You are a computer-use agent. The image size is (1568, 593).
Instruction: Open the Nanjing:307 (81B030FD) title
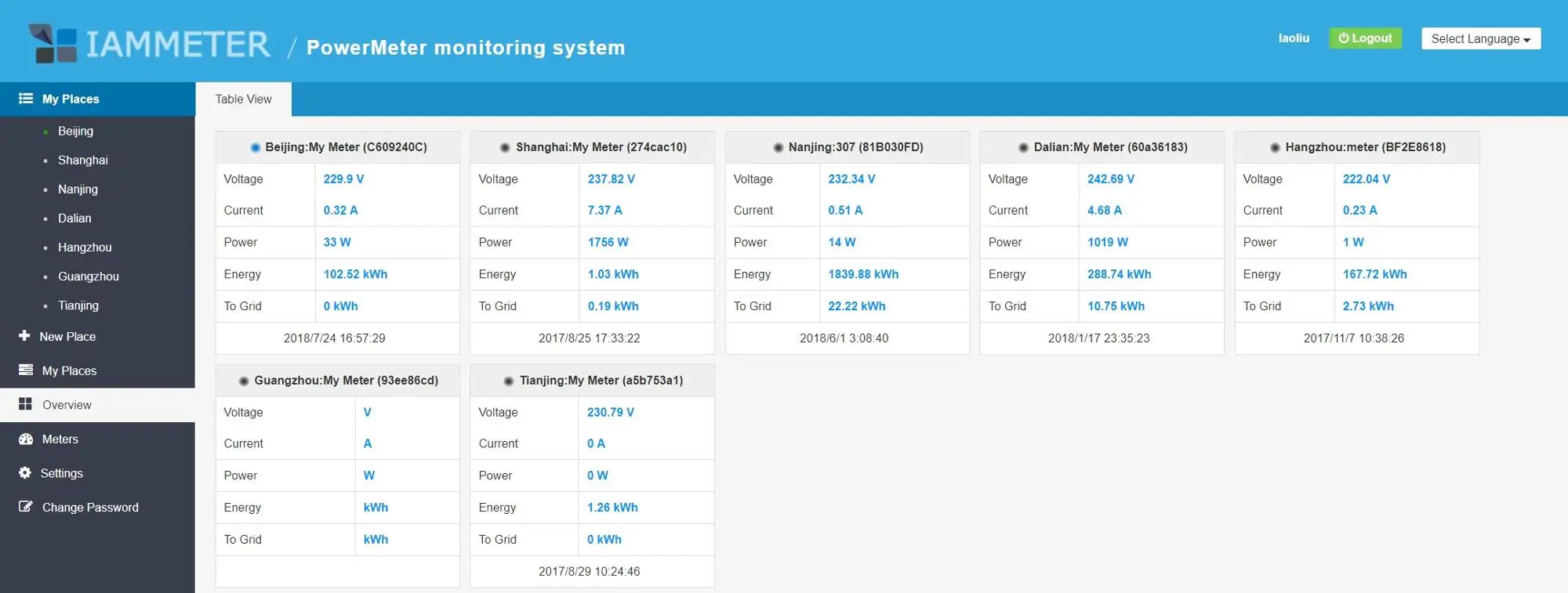click(x=856, y=147)
